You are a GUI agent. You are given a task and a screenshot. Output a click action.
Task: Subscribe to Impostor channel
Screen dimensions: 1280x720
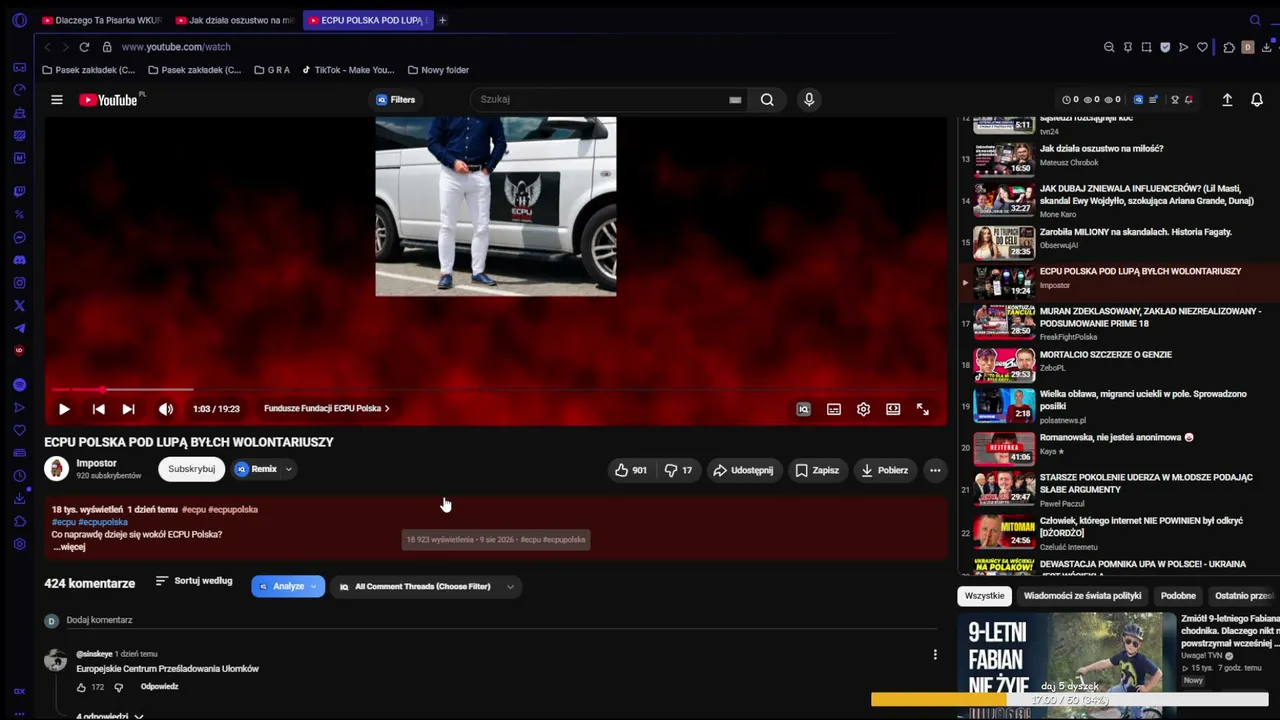coord(191,469)
